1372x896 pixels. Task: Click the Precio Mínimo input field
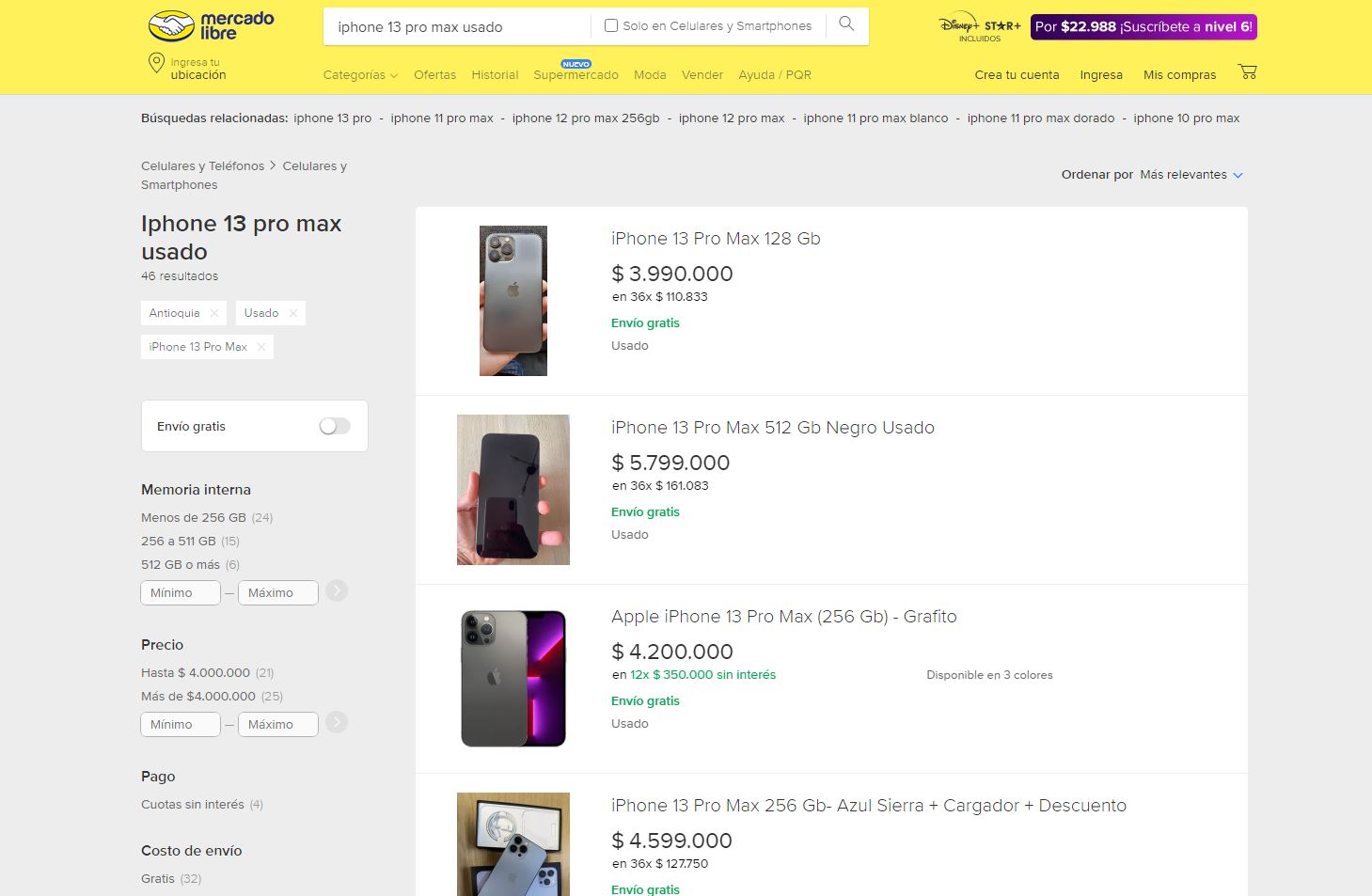tap(181, 724)
